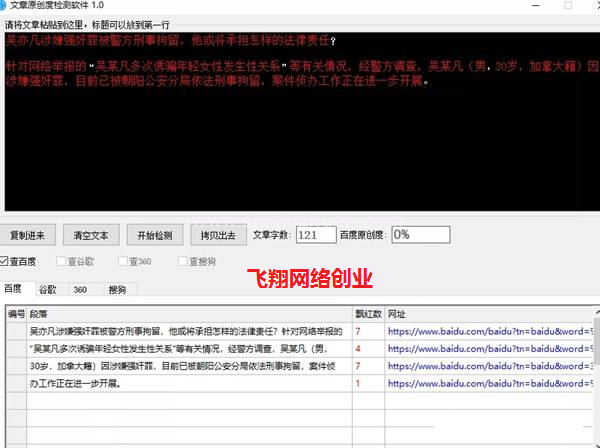Click the 百度原创度 field showing 0%
Viewport: 600px width, 448px height.
[420, 234]
